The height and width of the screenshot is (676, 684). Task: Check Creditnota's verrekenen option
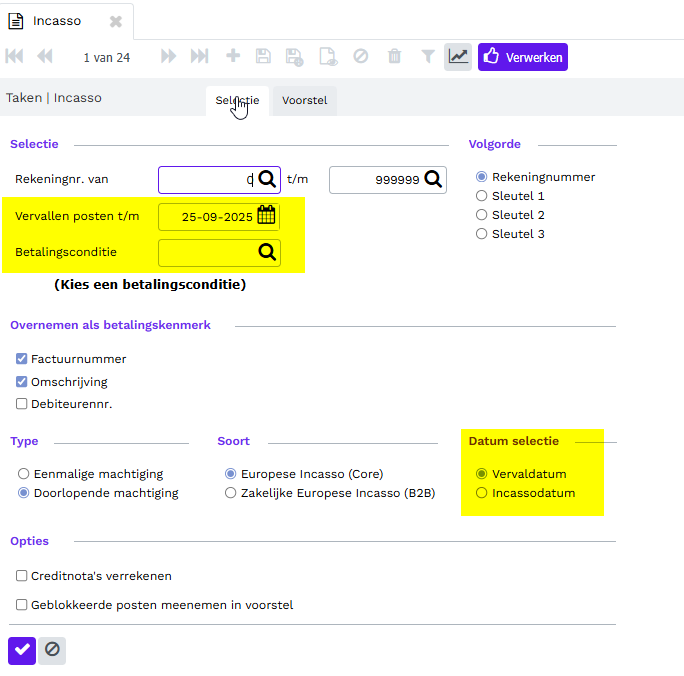pyautogui.click(x=22, y=576)
